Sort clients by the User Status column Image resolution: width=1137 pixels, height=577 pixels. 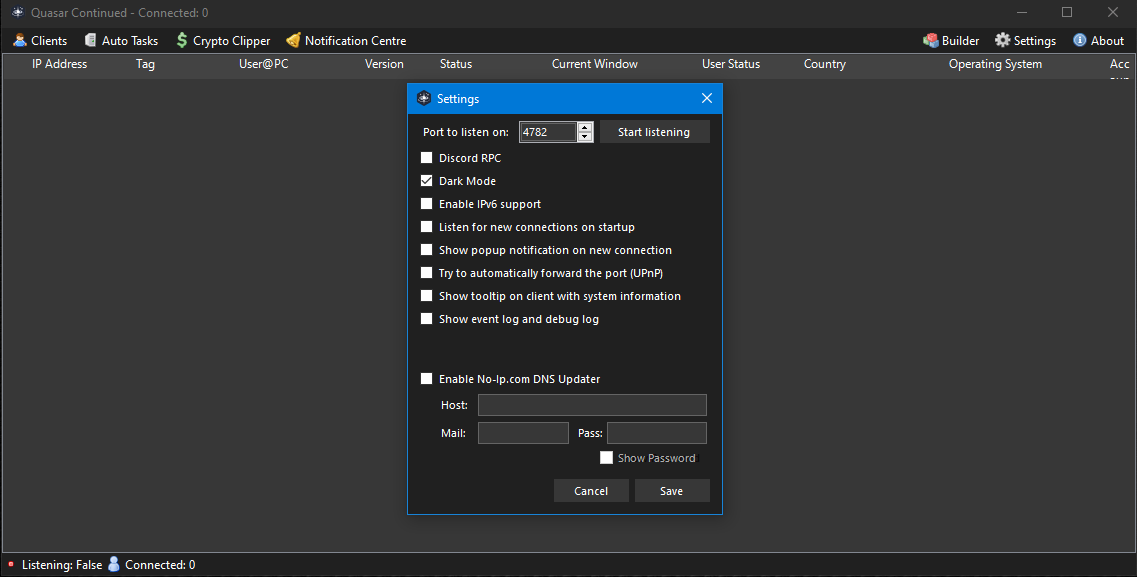[731, 64]
